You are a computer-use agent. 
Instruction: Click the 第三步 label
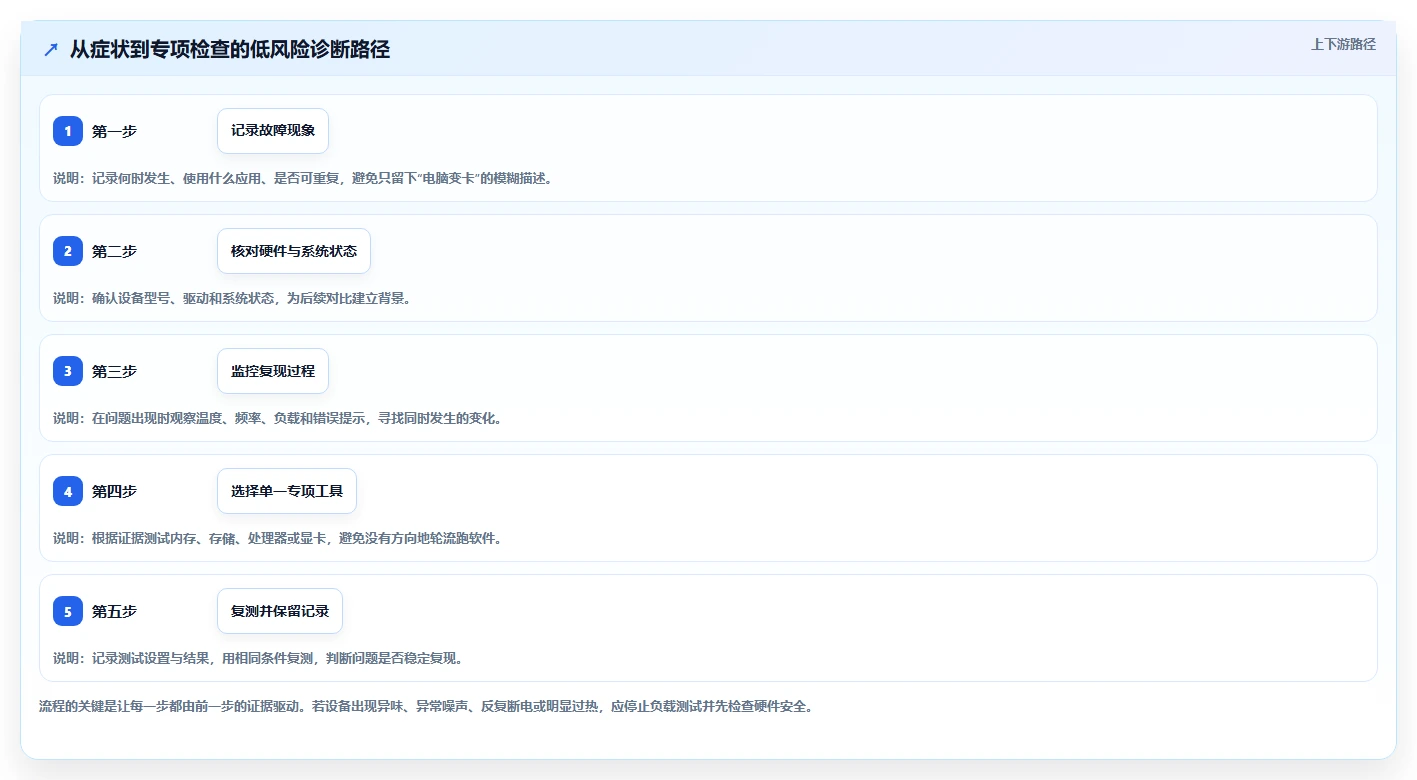(114, 371)
